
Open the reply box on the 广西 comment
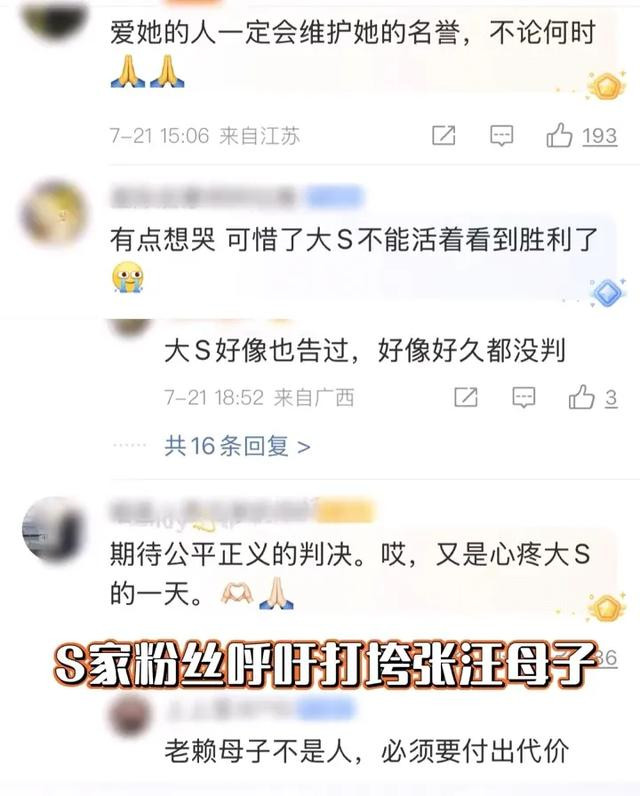(x=524, y=398)
